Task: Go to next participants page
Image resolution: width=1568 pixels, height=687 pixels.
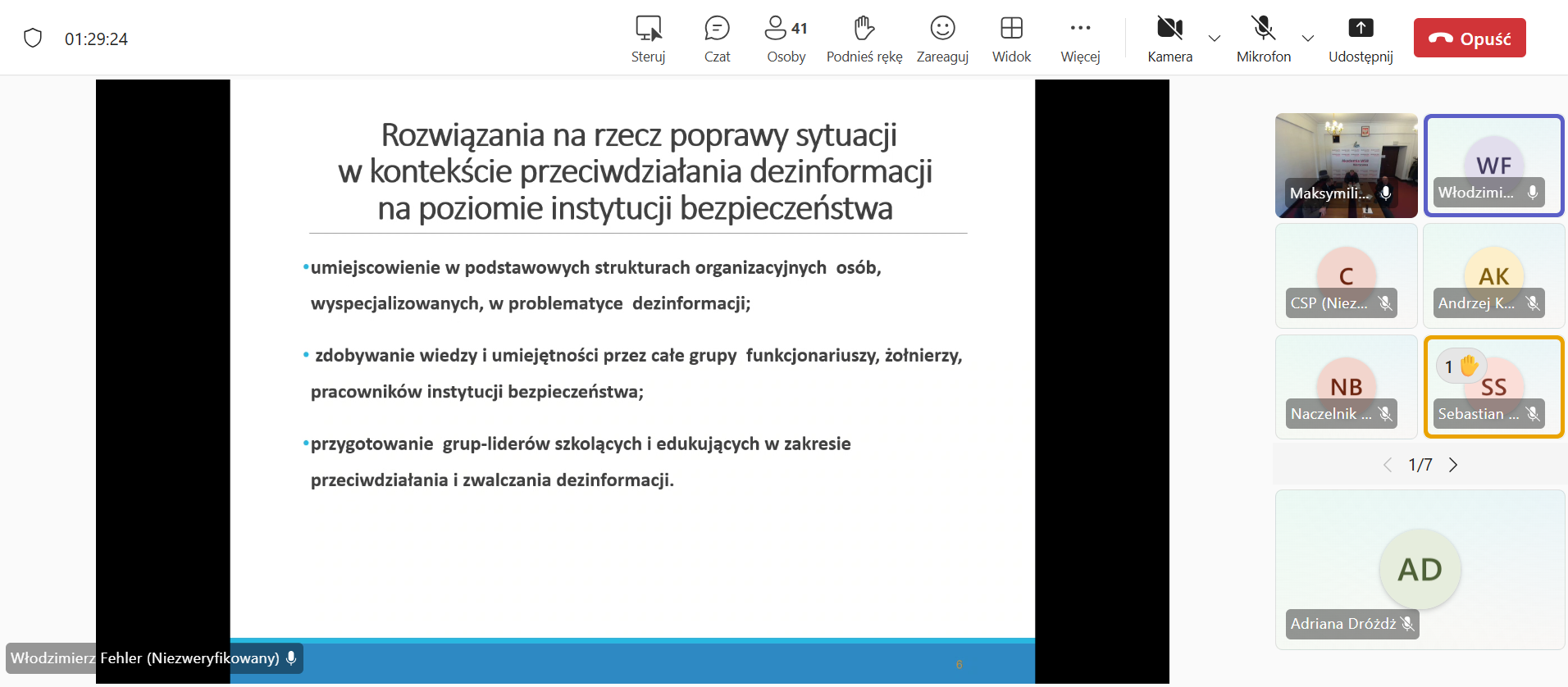Action: pyautogui.click(x=1453, y=465)
